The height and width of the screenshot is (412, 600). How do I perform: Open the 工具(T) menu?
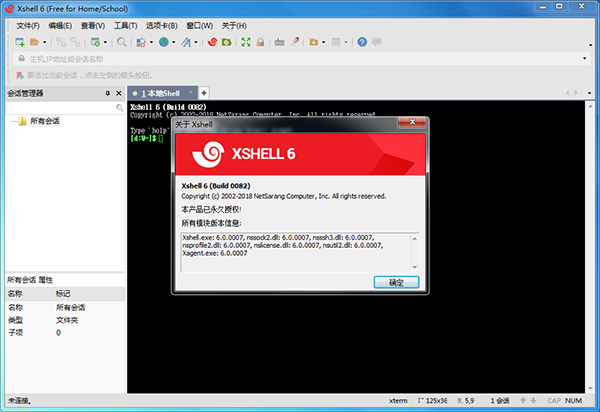[x=126, y=26]
